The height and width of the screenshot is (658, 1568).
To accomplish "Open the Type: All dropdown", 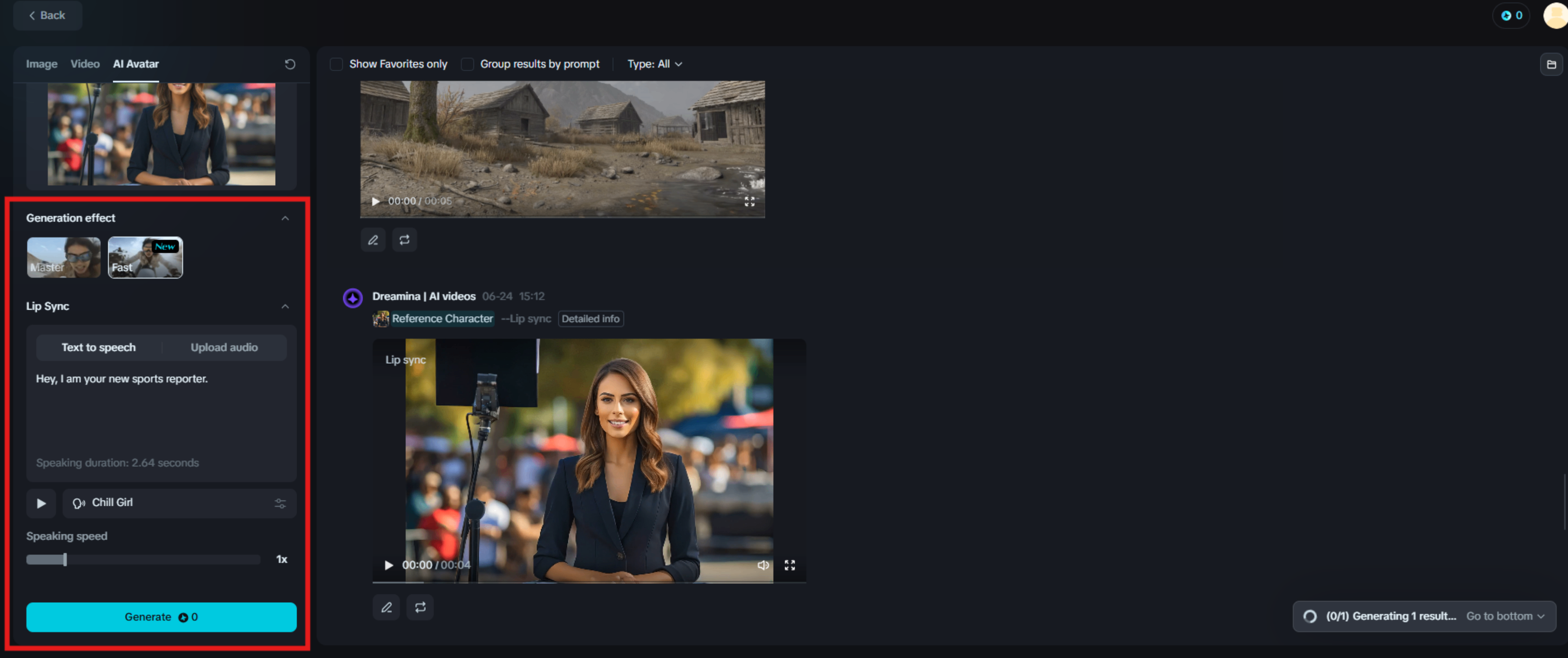I will [654, 64].
